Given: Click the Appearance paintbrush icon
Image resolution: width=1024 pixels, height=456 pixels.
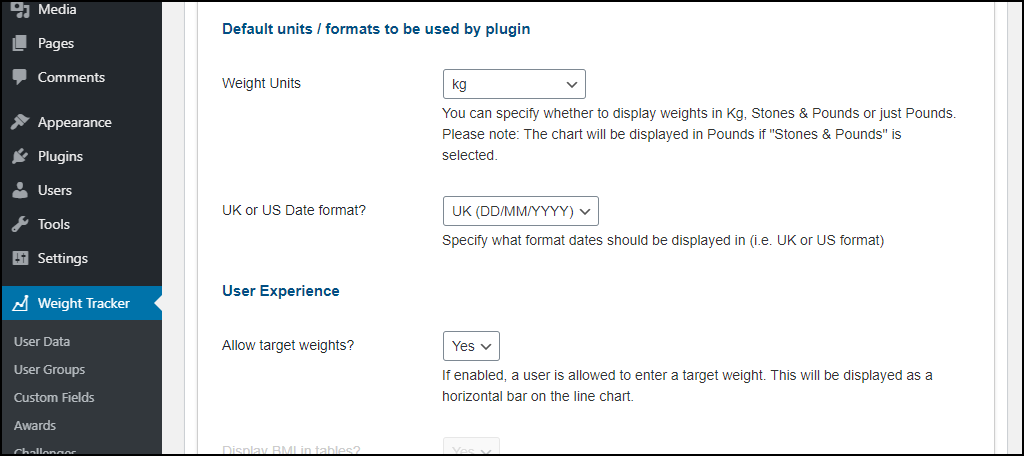Looking at the screenshot, I should (20, 122).
